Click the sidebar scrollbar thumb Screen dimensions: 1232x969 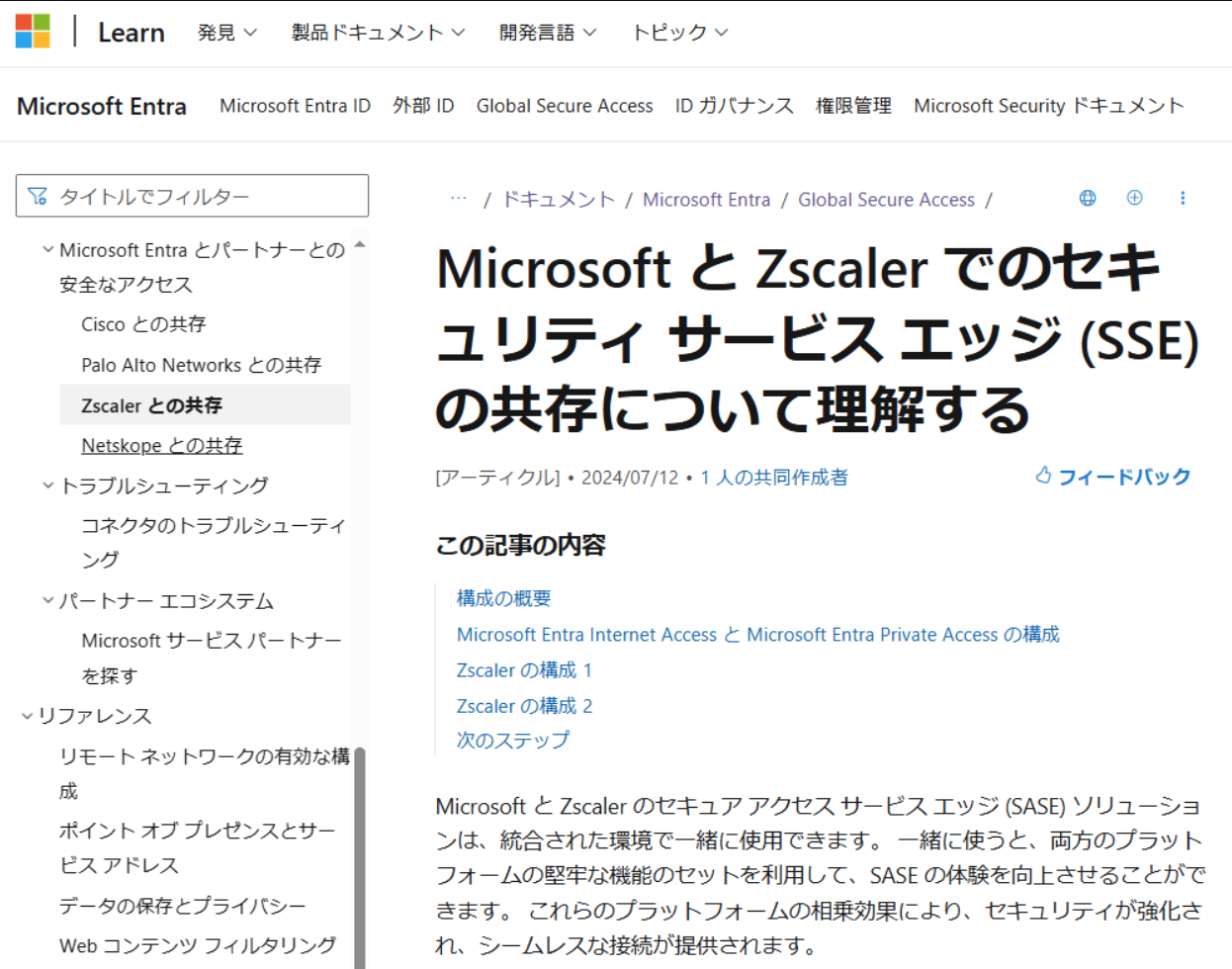tap(360, 857)
